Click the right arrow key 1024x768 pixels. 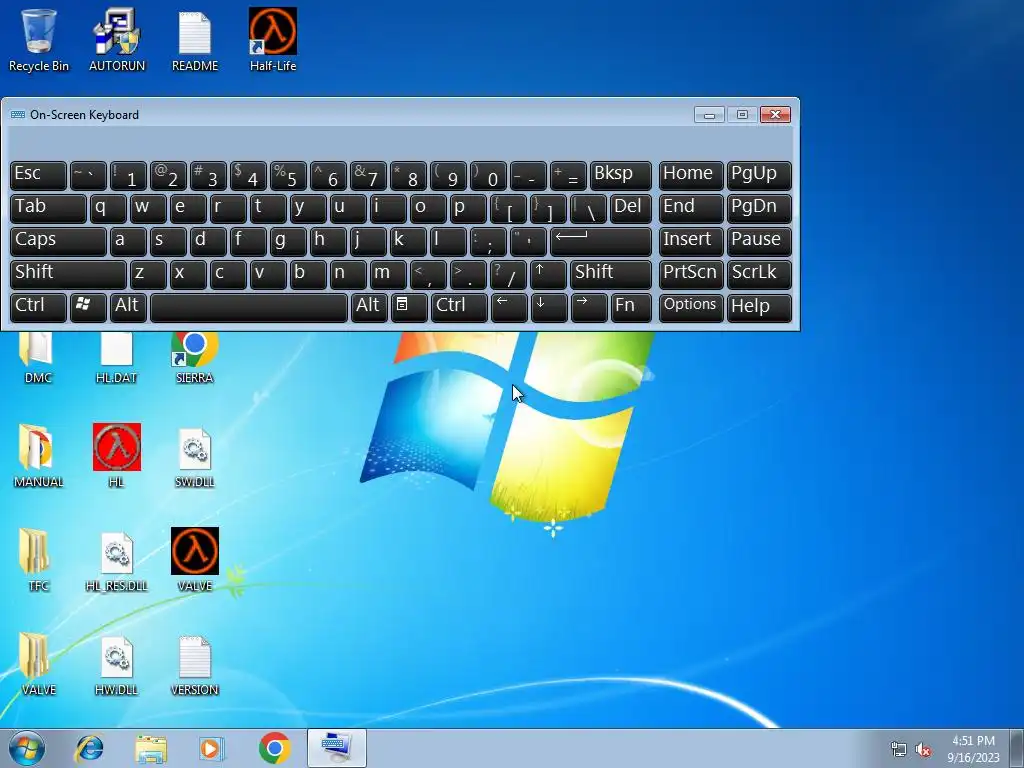[x=589, y=307]
